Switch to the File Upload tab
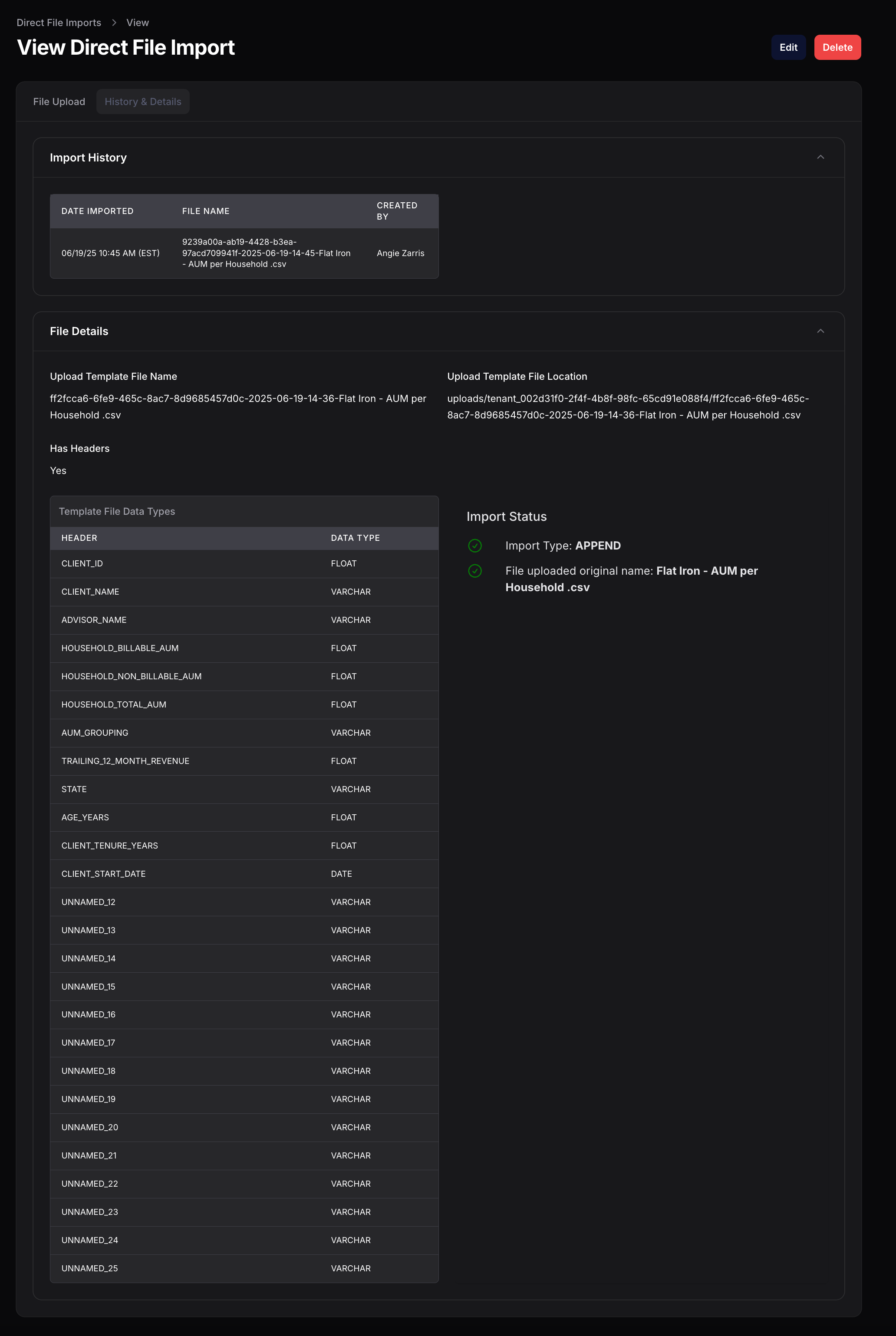The image size is (896, 1336). [x=59, y=101]
